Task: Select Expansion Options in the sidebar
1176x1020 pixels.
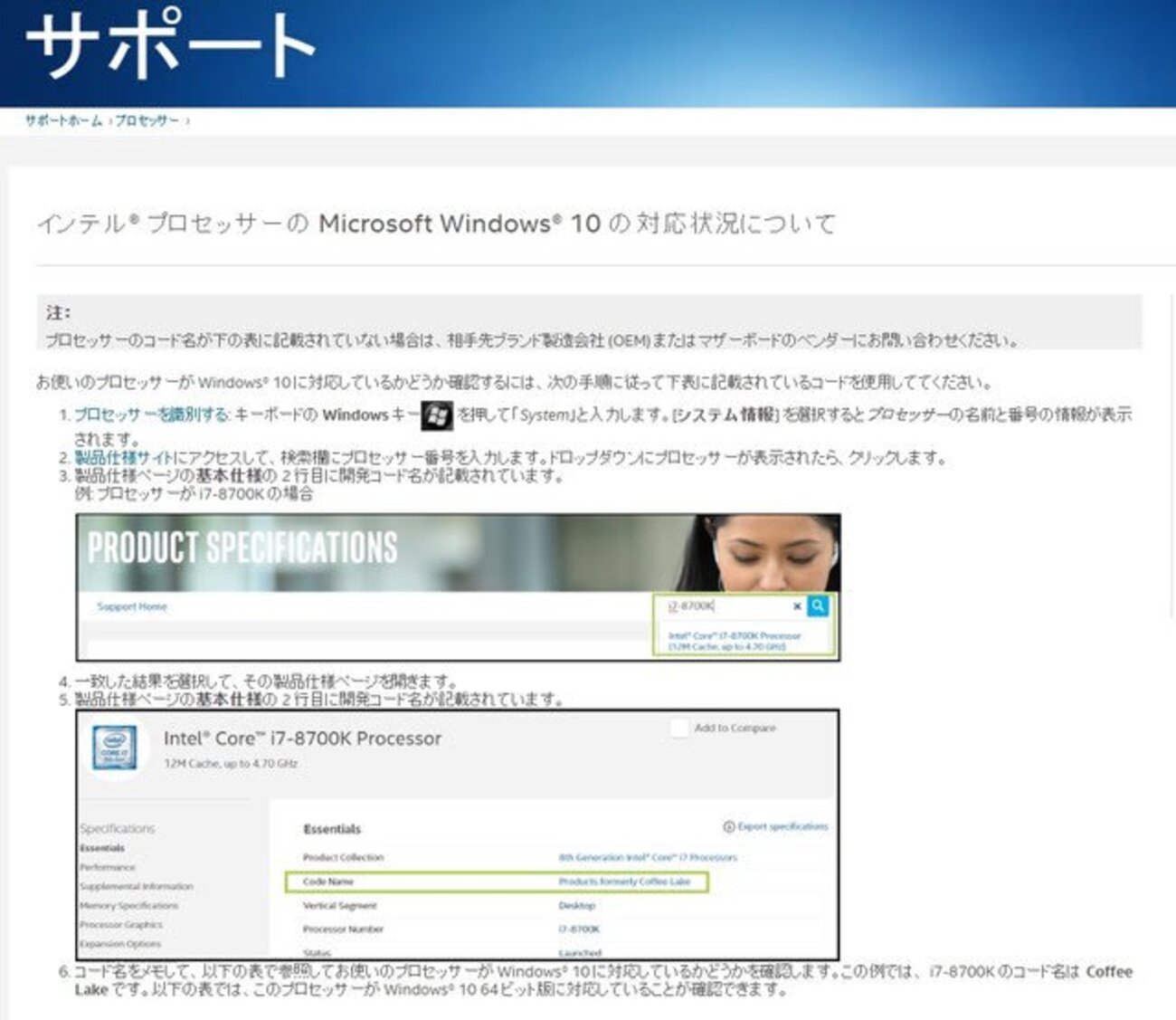Action: pyautogui.click(x=120, y=943)
